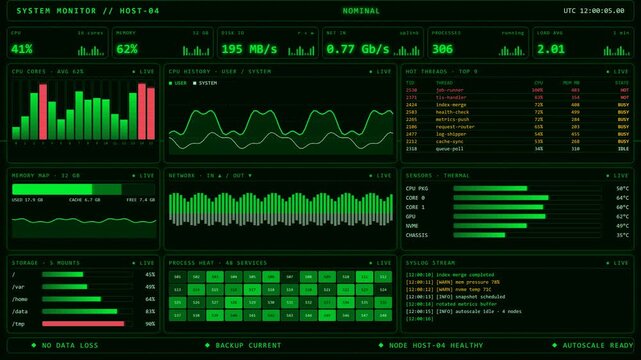The image size is (641, 360).
Task: Click the /var mount usage bar
Action: point(87,287)
